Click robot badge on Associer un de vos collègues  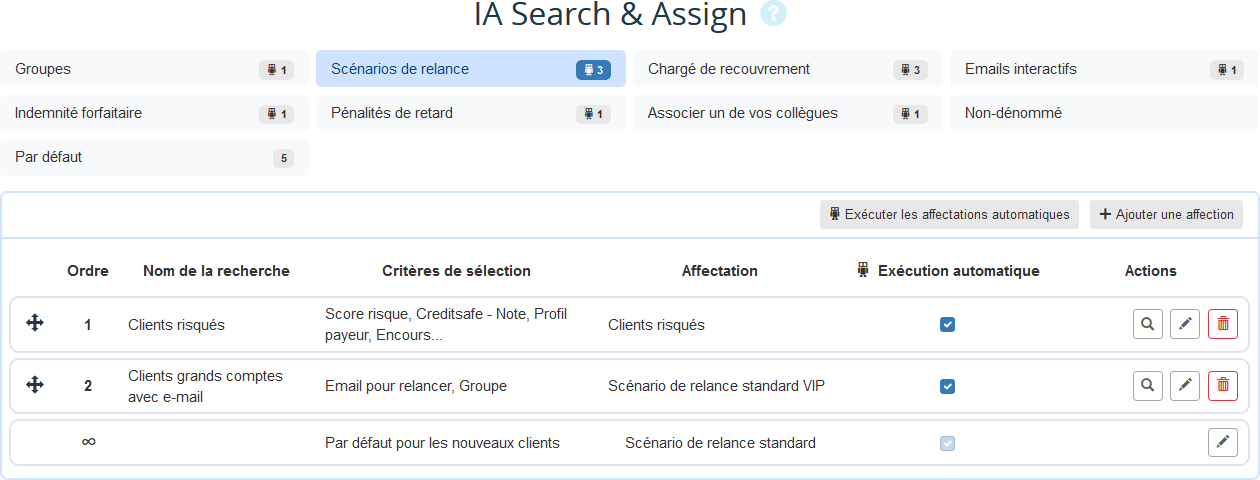click(x=910, y=114)
